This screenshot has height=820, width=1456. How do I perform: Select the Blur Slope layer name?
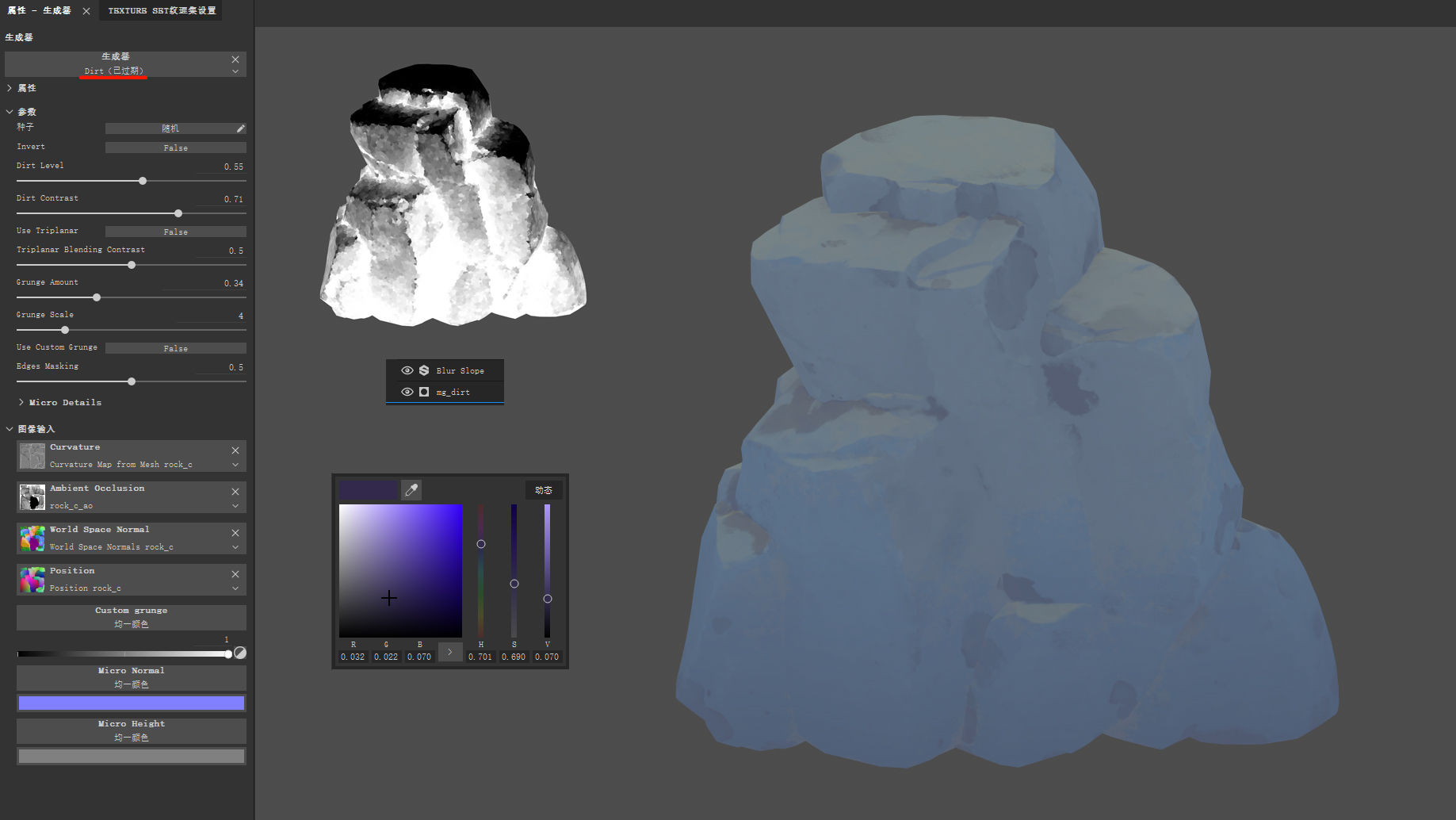tap(460, 371)
